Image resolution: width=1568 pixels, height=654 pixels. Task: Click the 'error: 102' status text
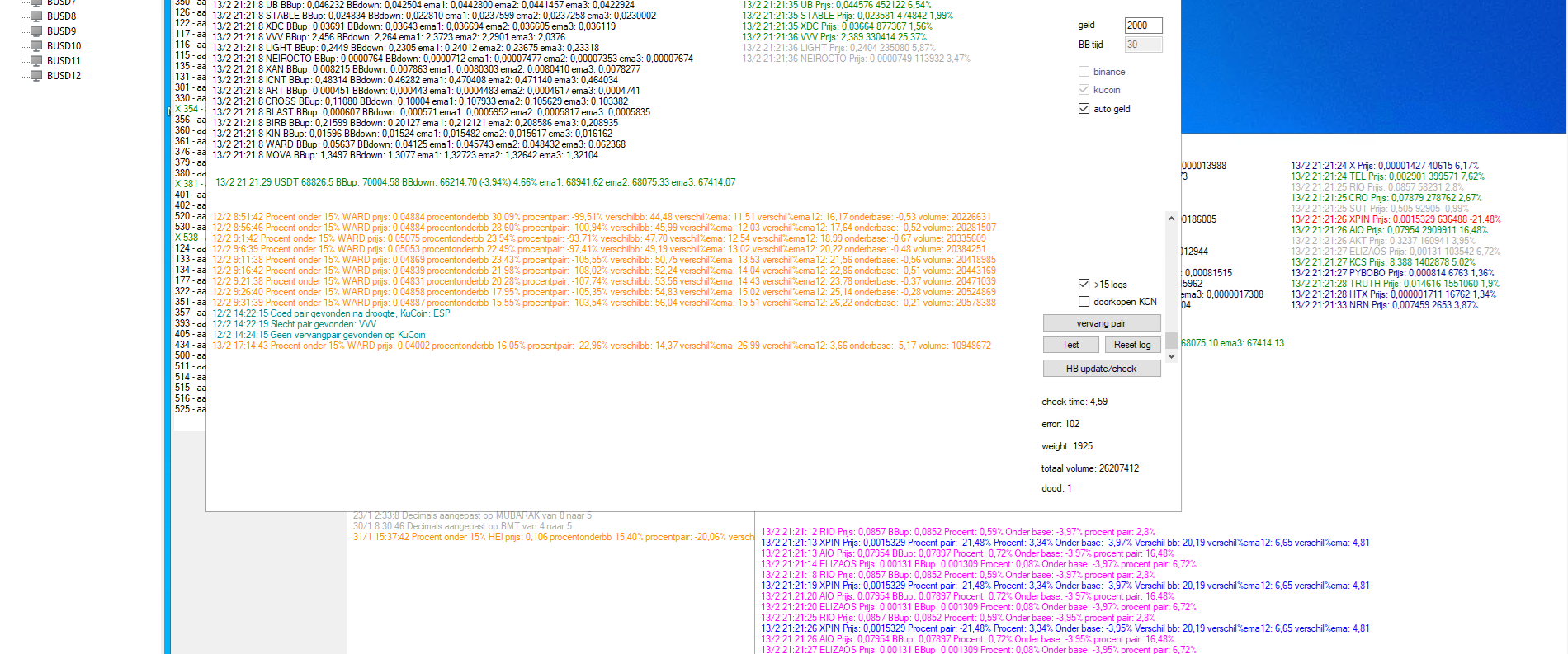coord(1060,425)
